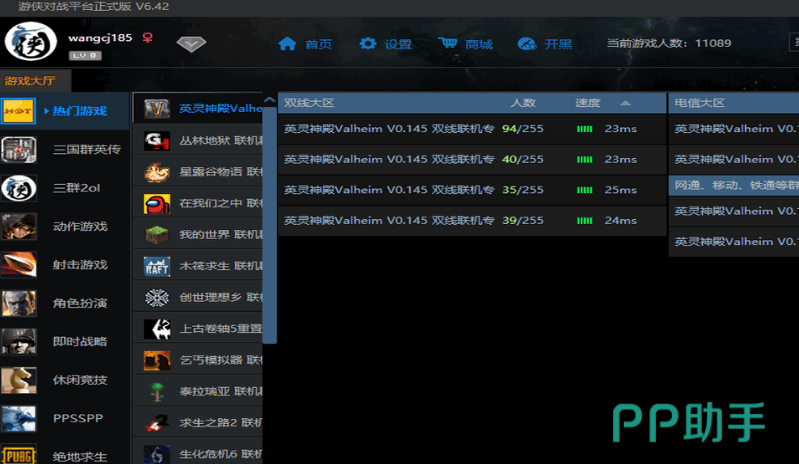
Task: Click the 速度 column header
Action: click(588, 103)
